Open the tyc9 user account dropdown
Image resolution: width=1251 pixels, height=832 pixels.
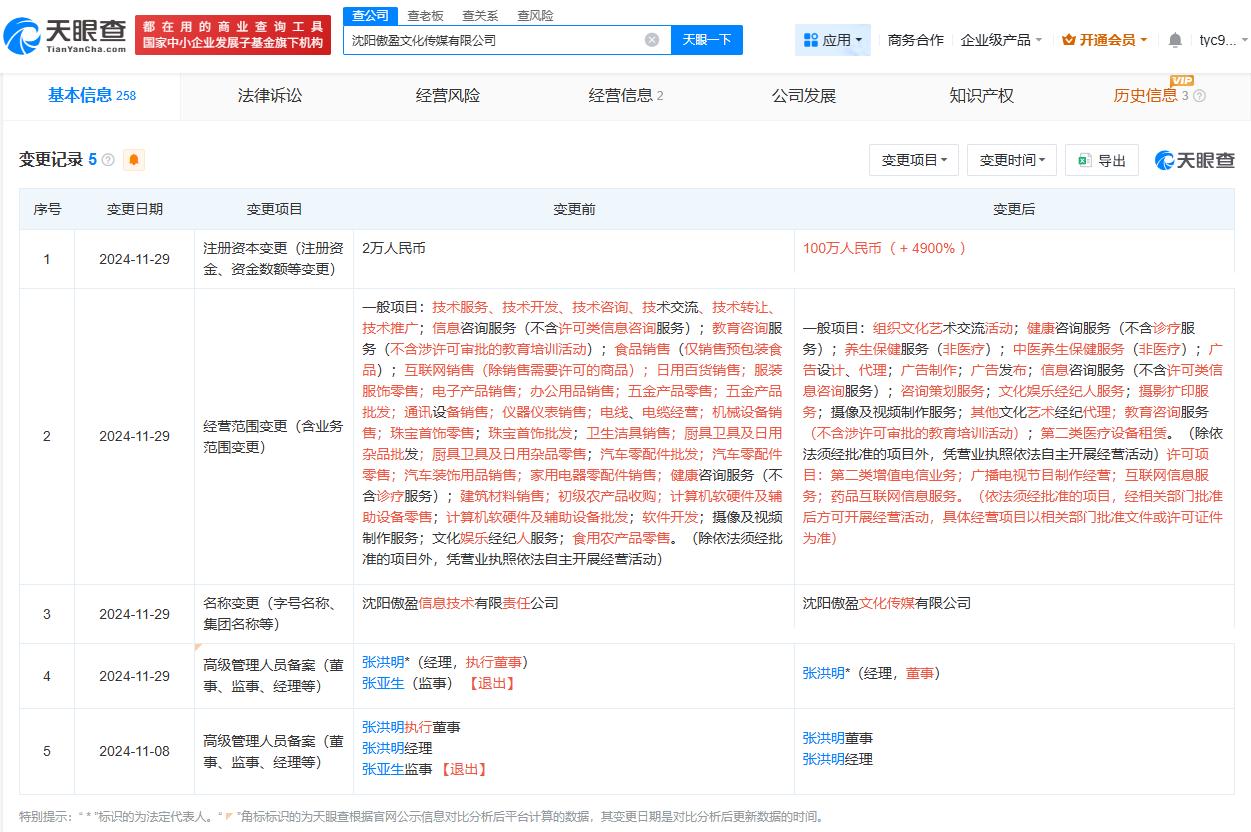[1224, 40]
